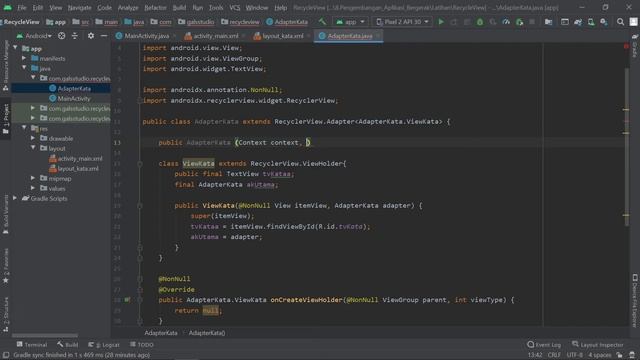Open the Profile app gauge icon
This screenshot has width=640, height=360.
506,22
